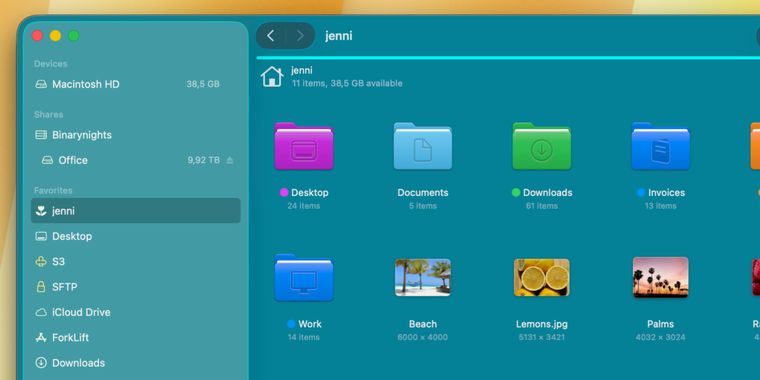Click the '14 items' count under Work

coord(304,337)
